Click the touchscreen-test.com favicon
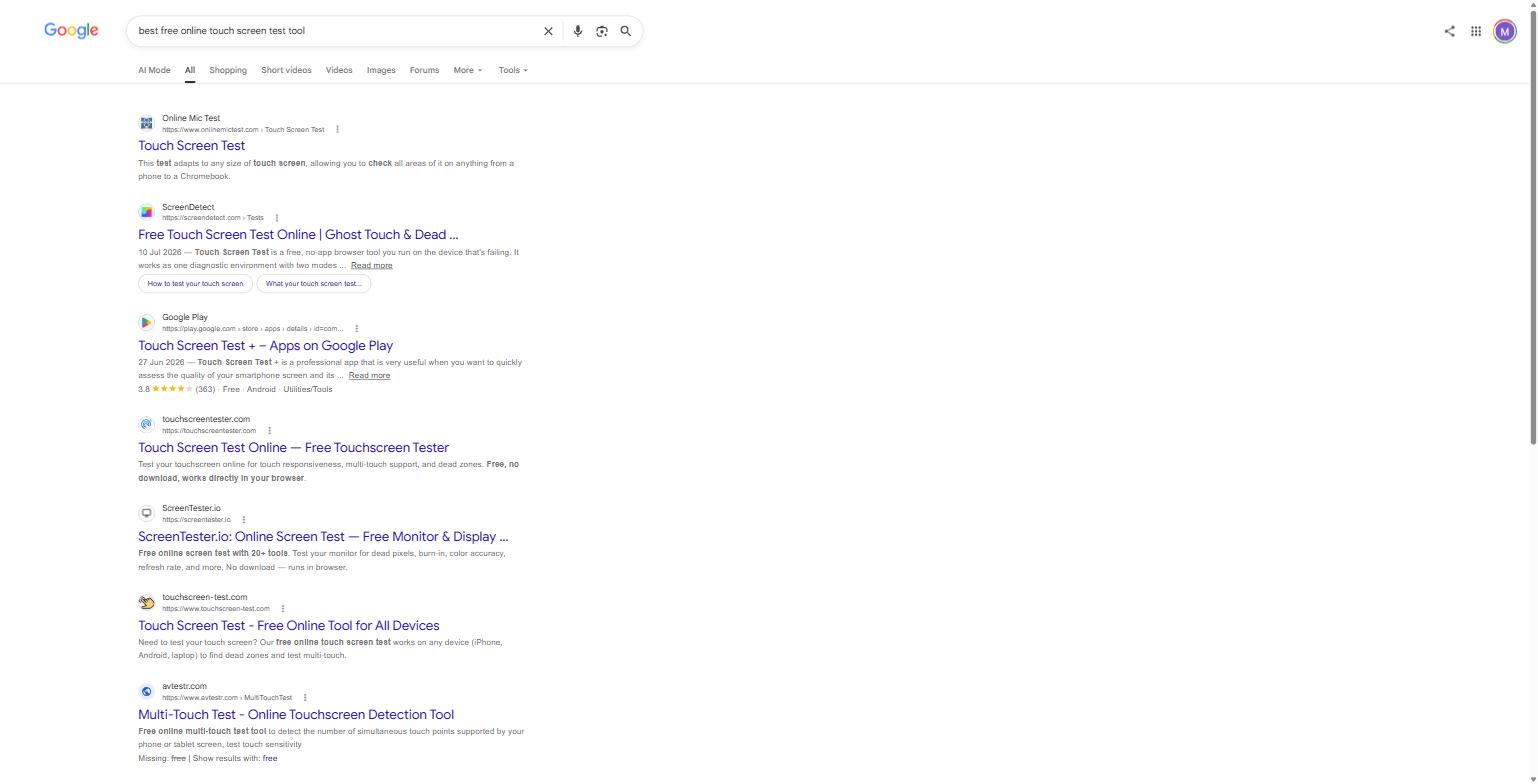Viewport: 1538px width, 784px height. [x=146, y=602]
